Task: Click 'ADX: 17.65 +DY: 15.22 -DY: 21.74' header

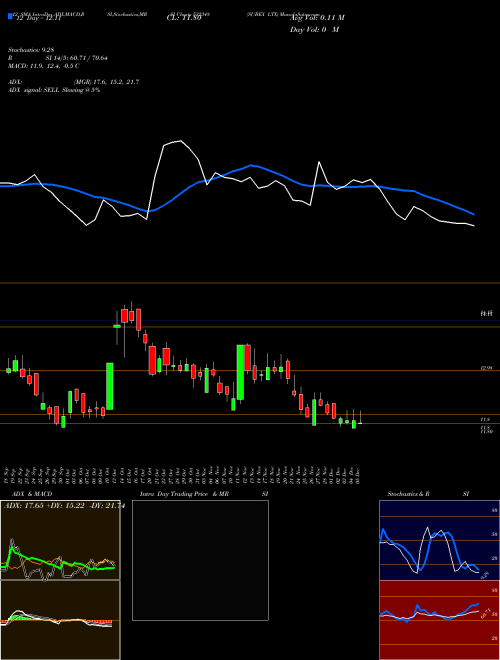Action: point(64,506)
